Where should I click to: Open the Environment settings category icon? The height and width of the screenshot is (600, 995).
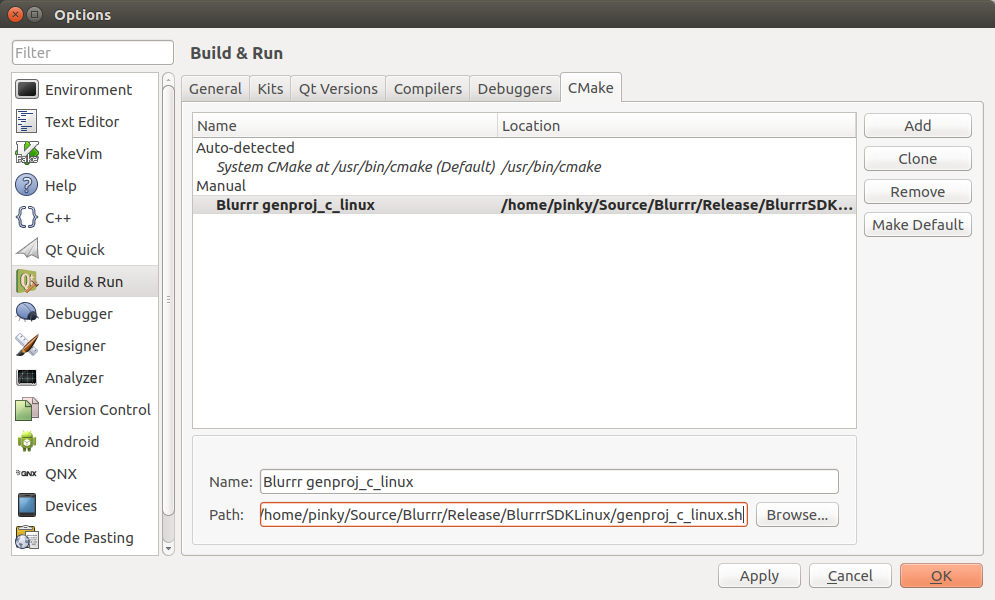coord(27,90)
